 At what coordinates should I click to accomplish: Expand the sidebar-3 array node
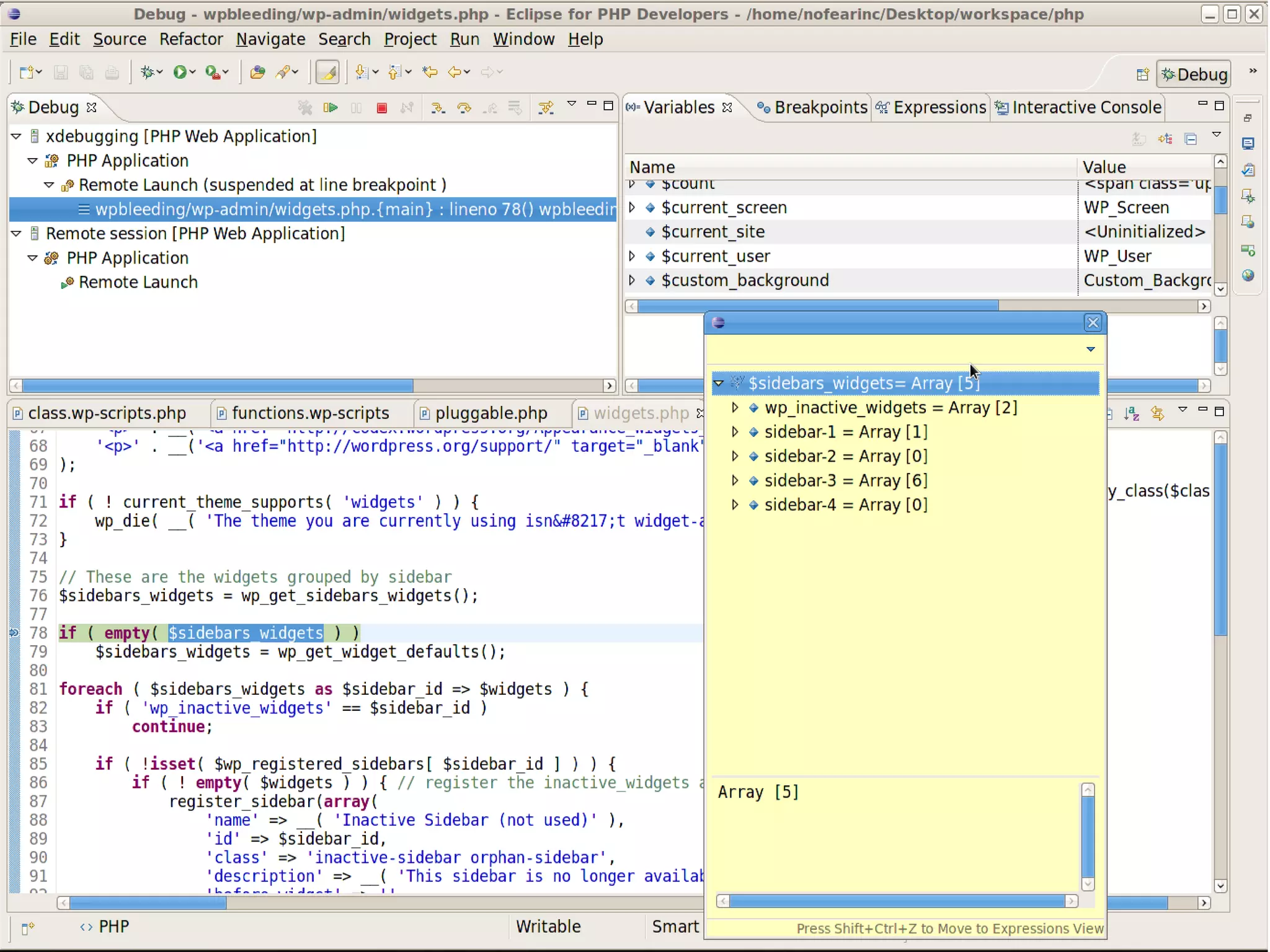pyautogui.click(x=735, y=480)
